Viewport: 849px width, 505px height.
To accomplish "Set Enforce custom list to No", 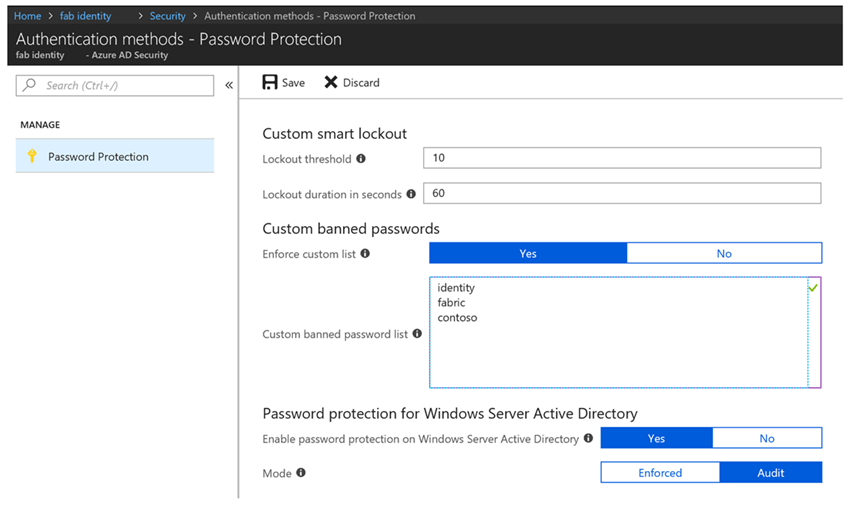I will (724, 254).
